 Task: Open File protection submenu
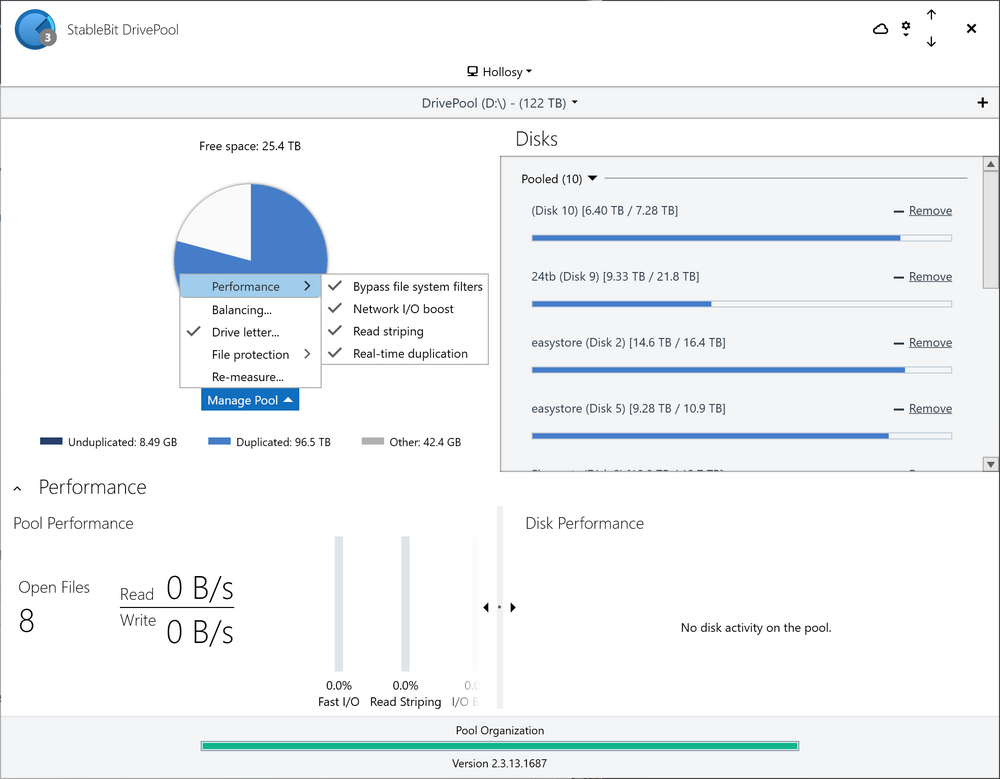[251, 354]
